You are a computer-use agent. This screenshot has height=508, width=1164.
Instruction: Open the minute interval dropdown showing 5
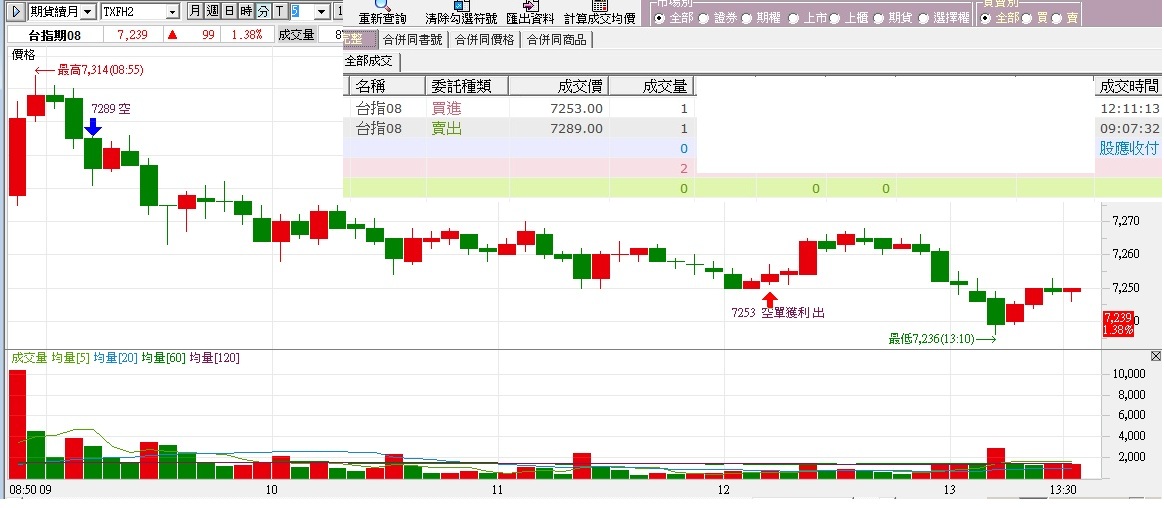pyautogui.click(x=321, y=12)
